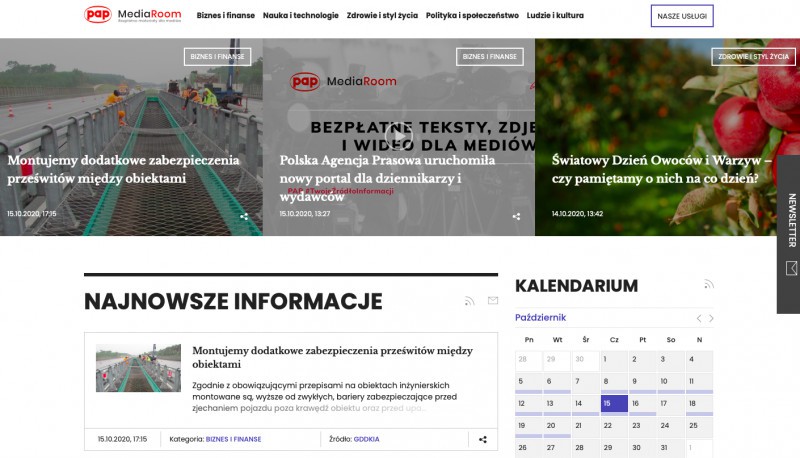Play the PAP MediaRoom video
This screenshot has width=800, height=458.
click(x=398, y=136)
